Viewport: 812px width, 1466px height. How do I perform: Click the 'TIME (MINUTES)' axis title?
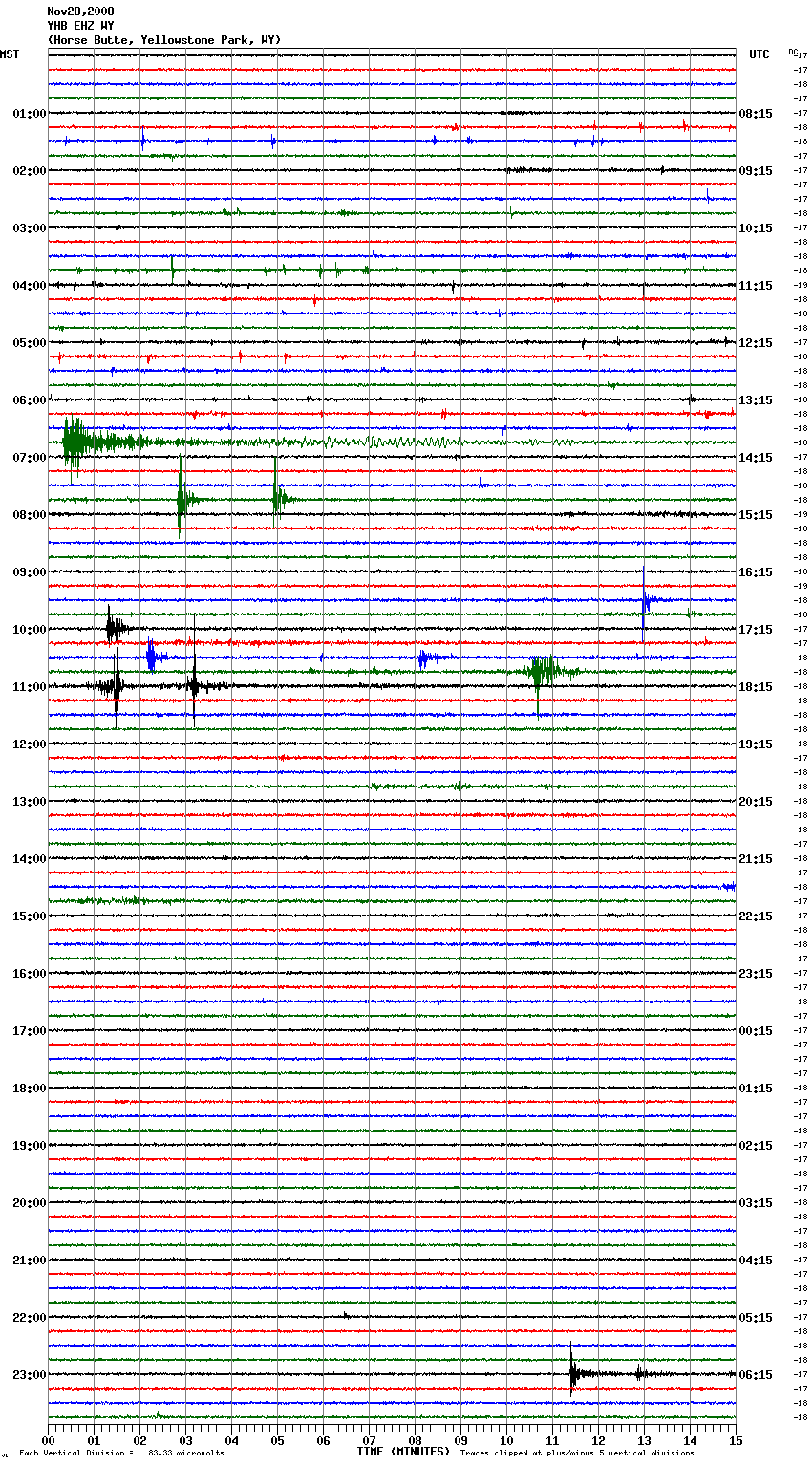click(403, 1452)
